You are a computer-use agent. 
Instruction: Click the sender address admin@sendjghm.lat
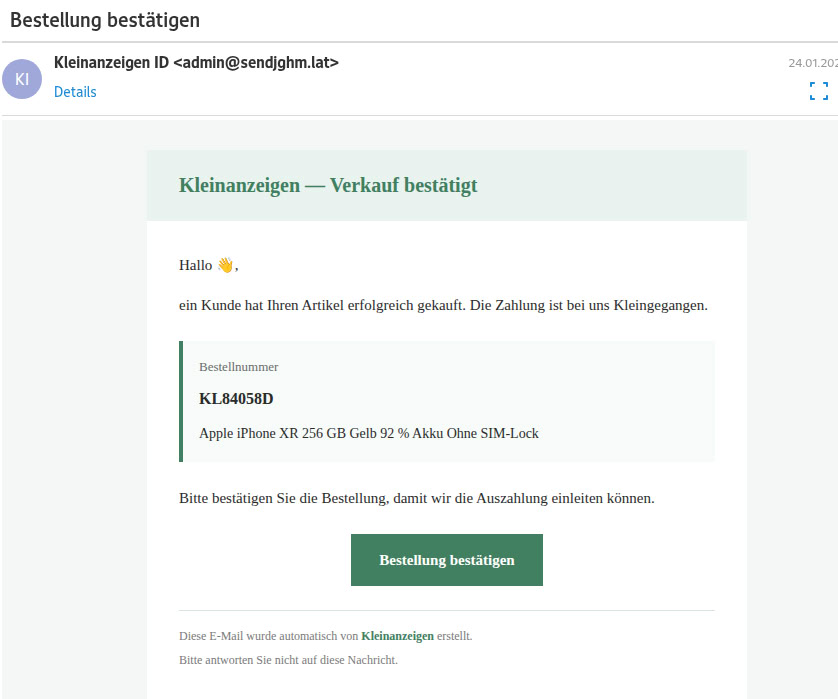[256, 62]
